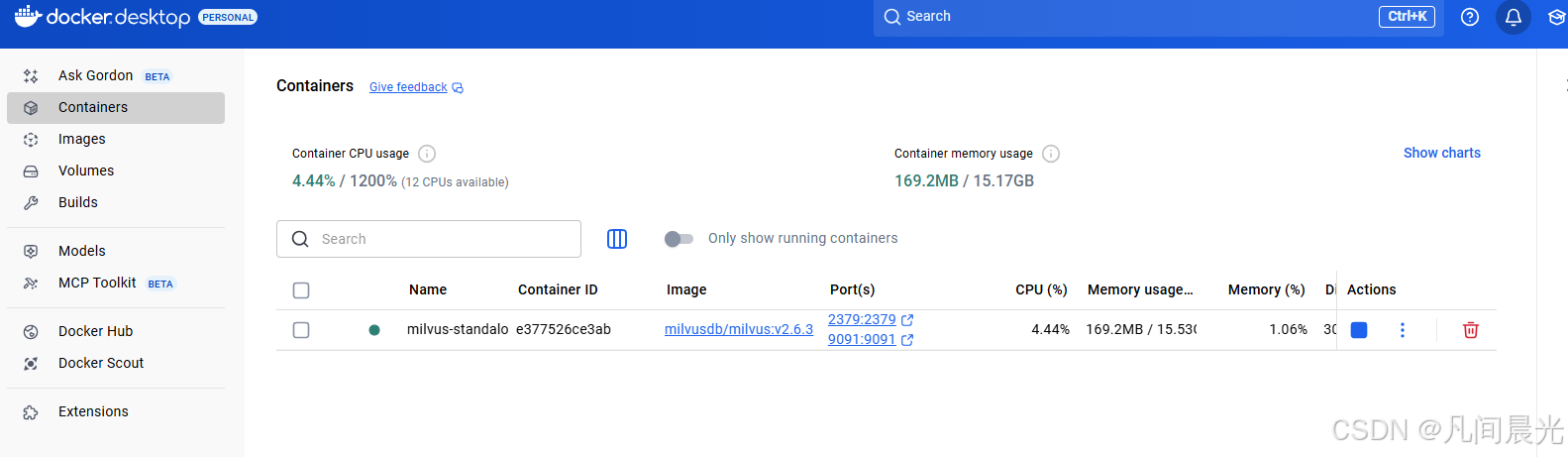
Task: Click the Actions column header
Action: point(1372,289)
